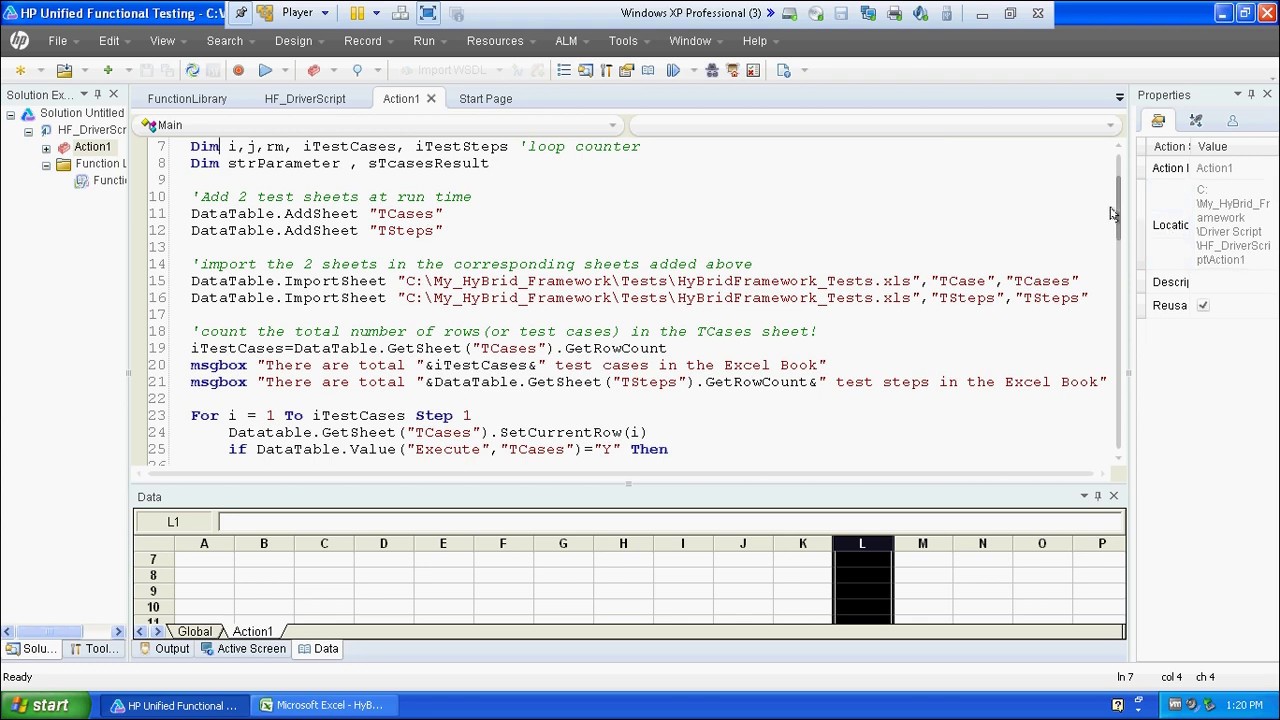Click the binoculars spy icon in toolbar

[712, 70]
